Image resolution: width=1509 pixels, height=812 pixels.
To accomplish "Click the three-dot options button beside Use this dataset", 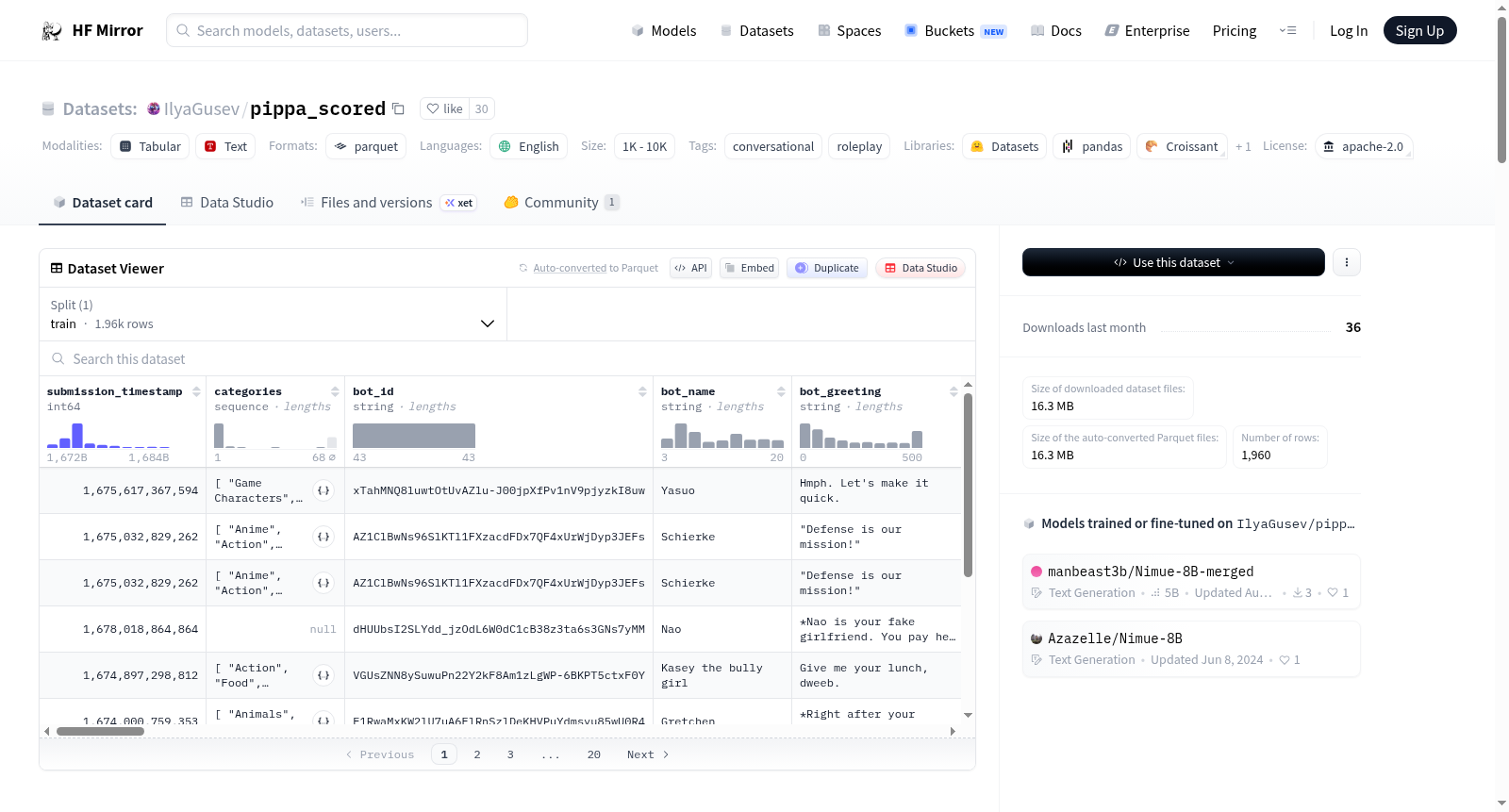I will [x=1347, y=262].
